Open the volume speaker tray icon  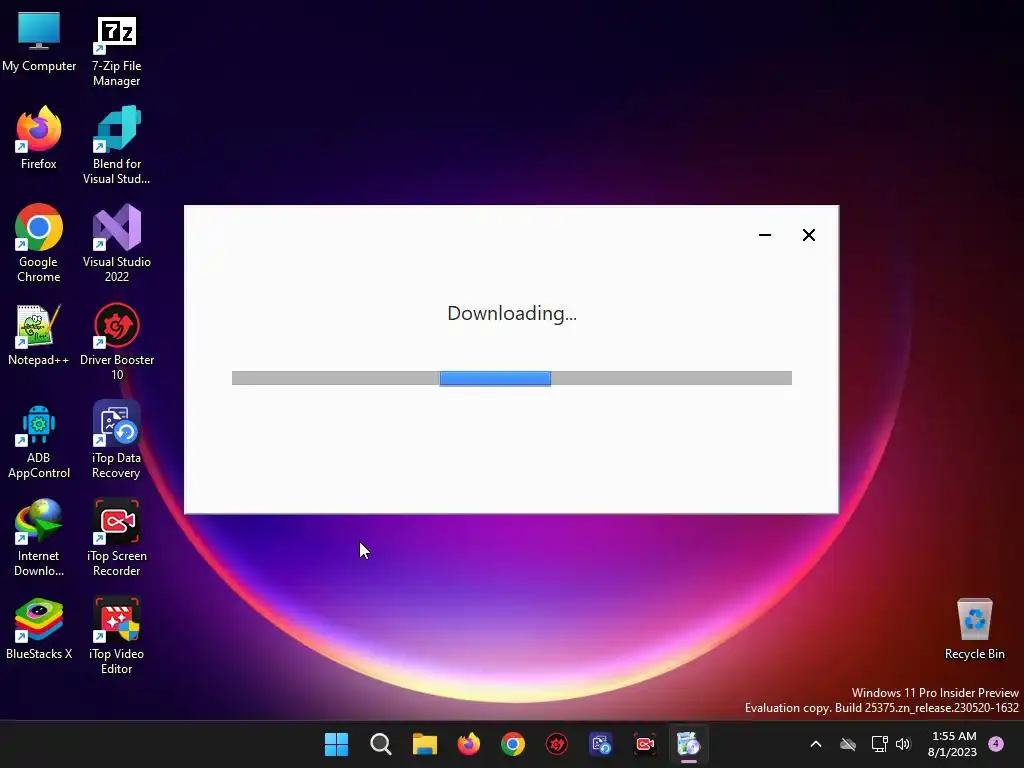tap(903, 744)
